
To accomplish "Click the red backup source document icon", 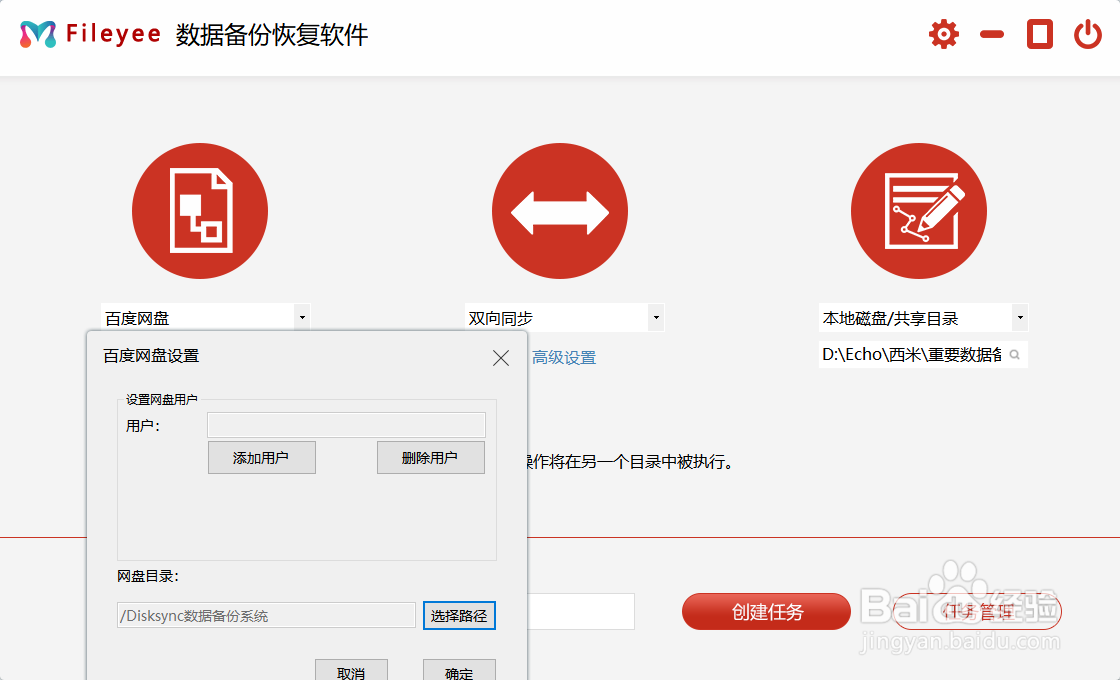I will coord(200,210).
